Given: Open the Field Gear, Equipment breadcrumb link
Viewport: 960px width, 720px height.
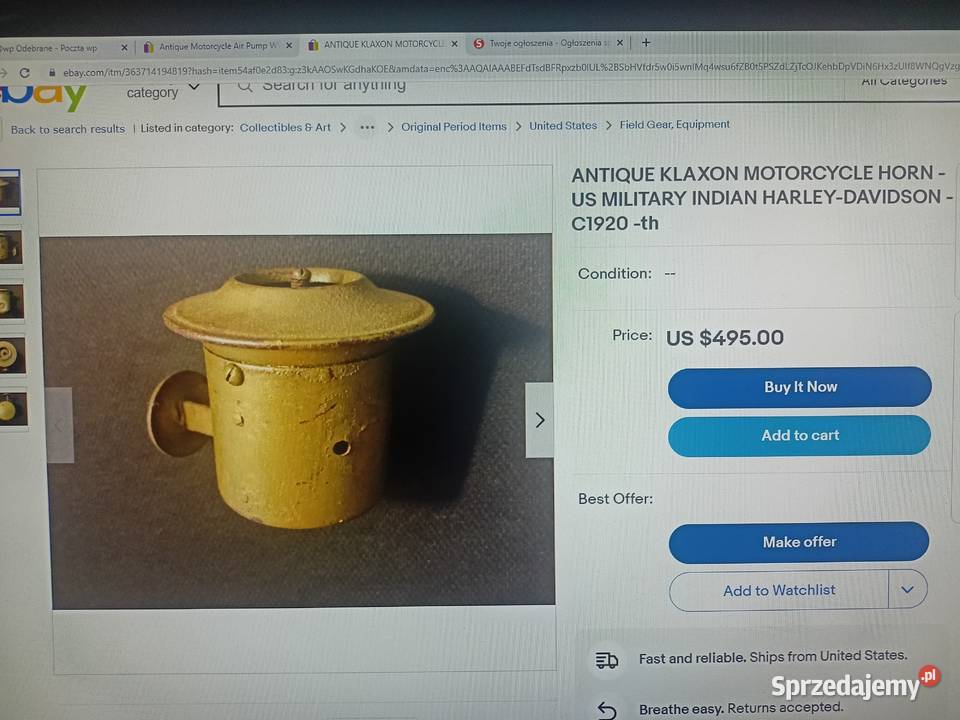Looking at the screenshot, I should [674, 124].
